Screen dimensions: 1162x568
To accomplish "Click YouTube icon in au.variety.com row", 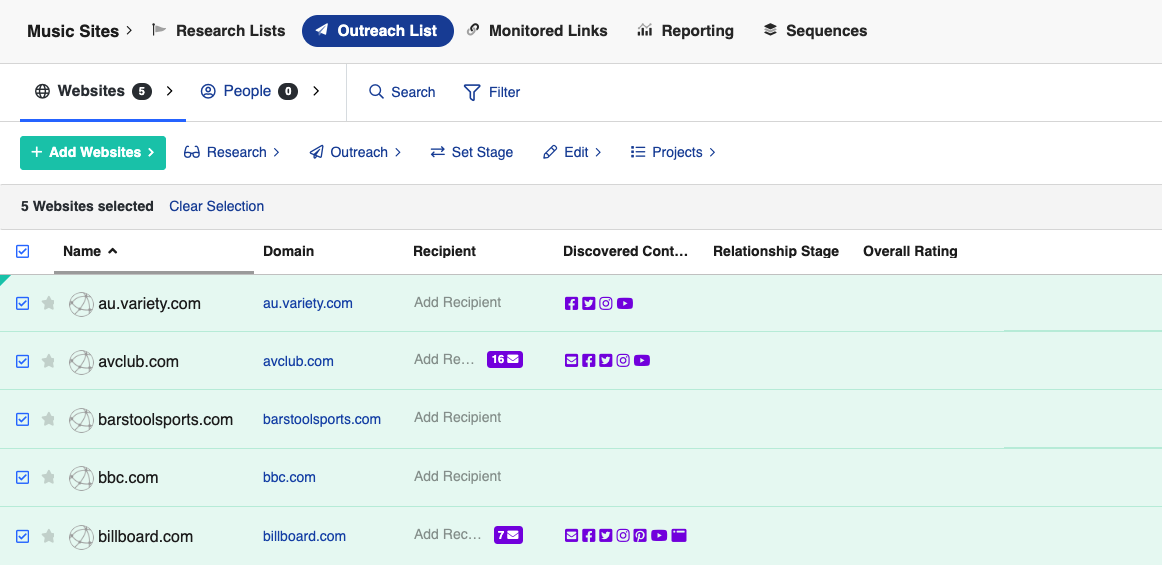I will [x=625, y=304].
